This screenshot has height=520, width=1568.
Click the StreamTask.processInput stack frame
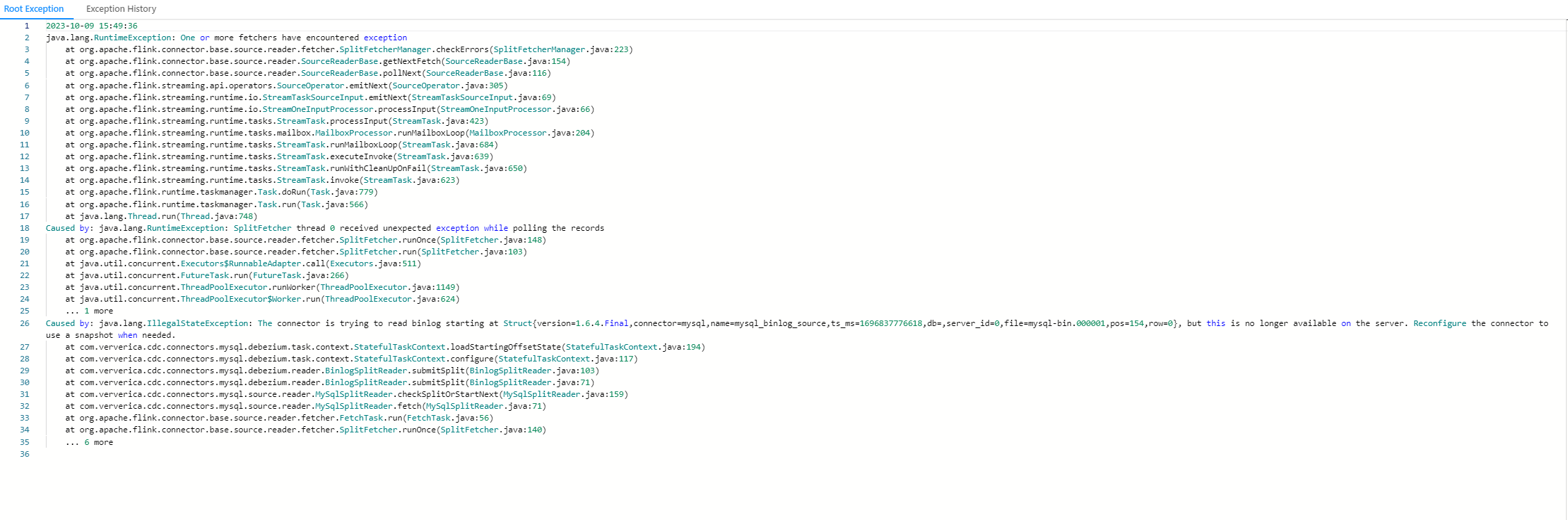(277, 121)
